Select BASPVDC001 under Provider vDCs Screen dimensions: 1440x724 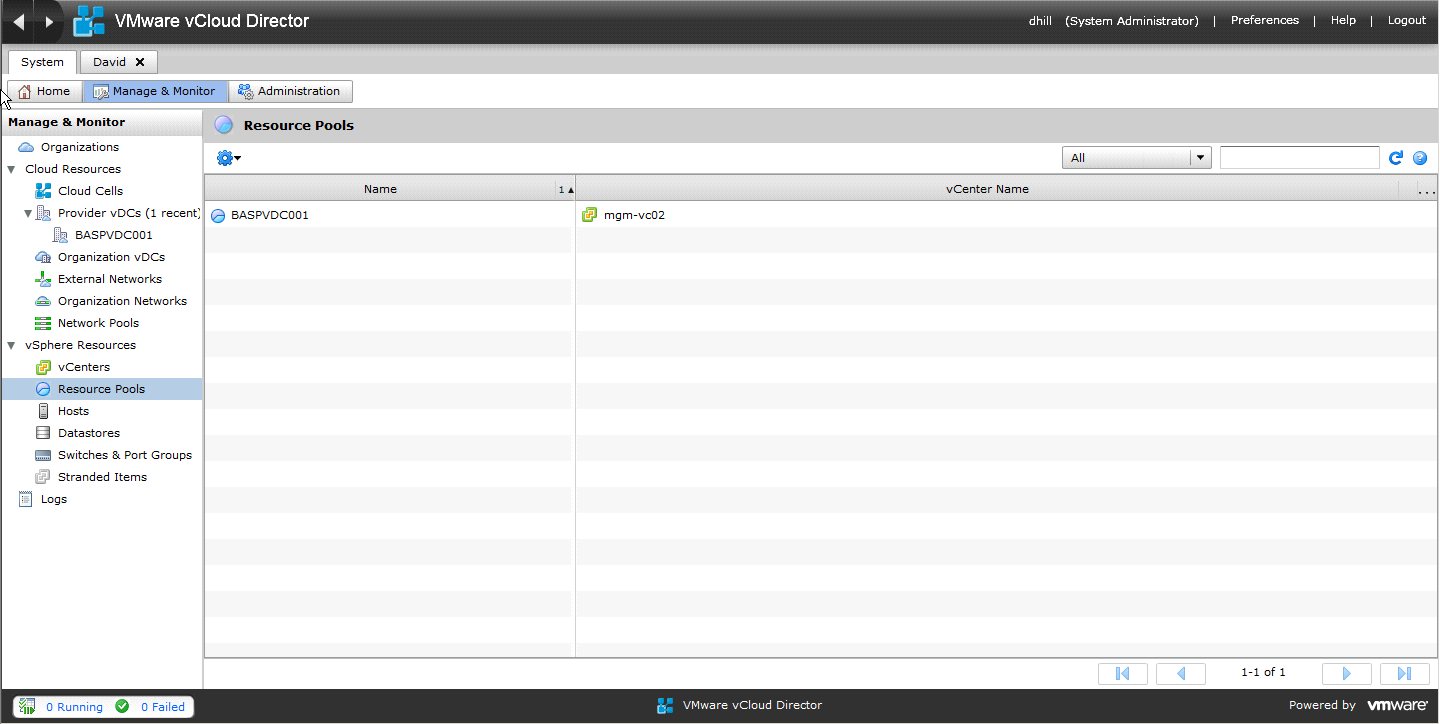114,235
